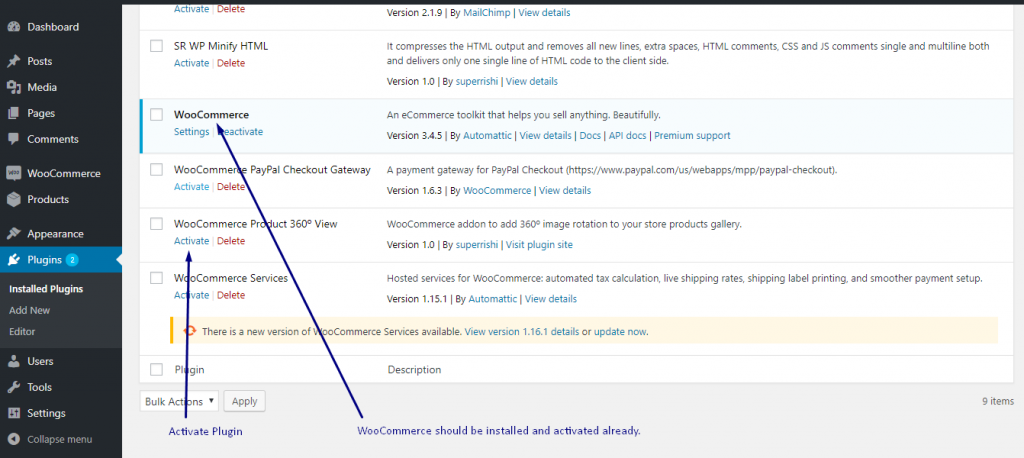Click the Plugins plug icon
Image resolution: width=1024 pixels, height=458 pixels.
(x=14, y=260)
